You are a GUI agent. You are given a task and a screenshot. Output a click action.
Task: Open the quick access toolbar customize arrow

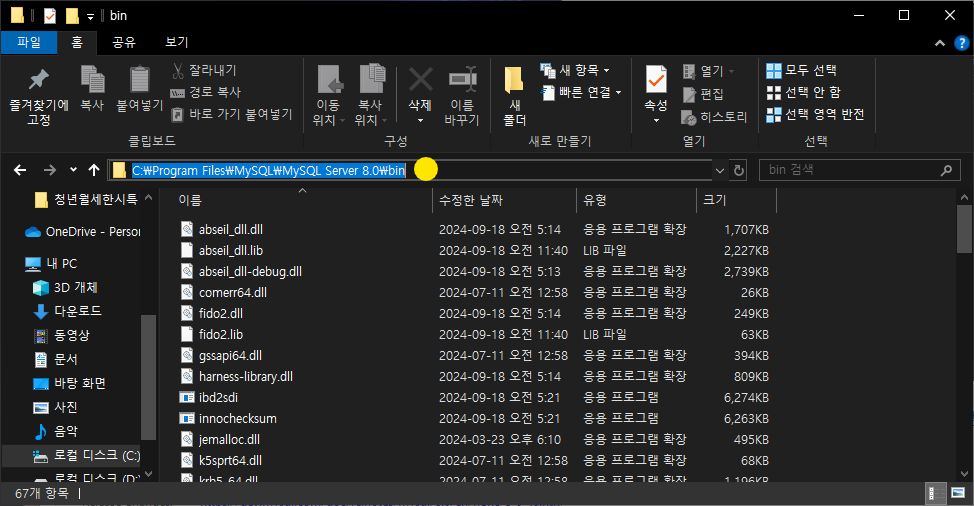point(90,17)
